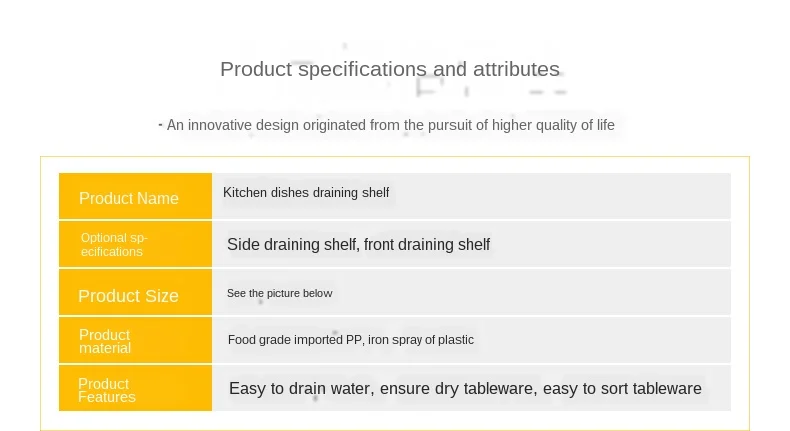Click the "See the picture below" text
This screenshot has width=790, height=431.
point(279,293)
